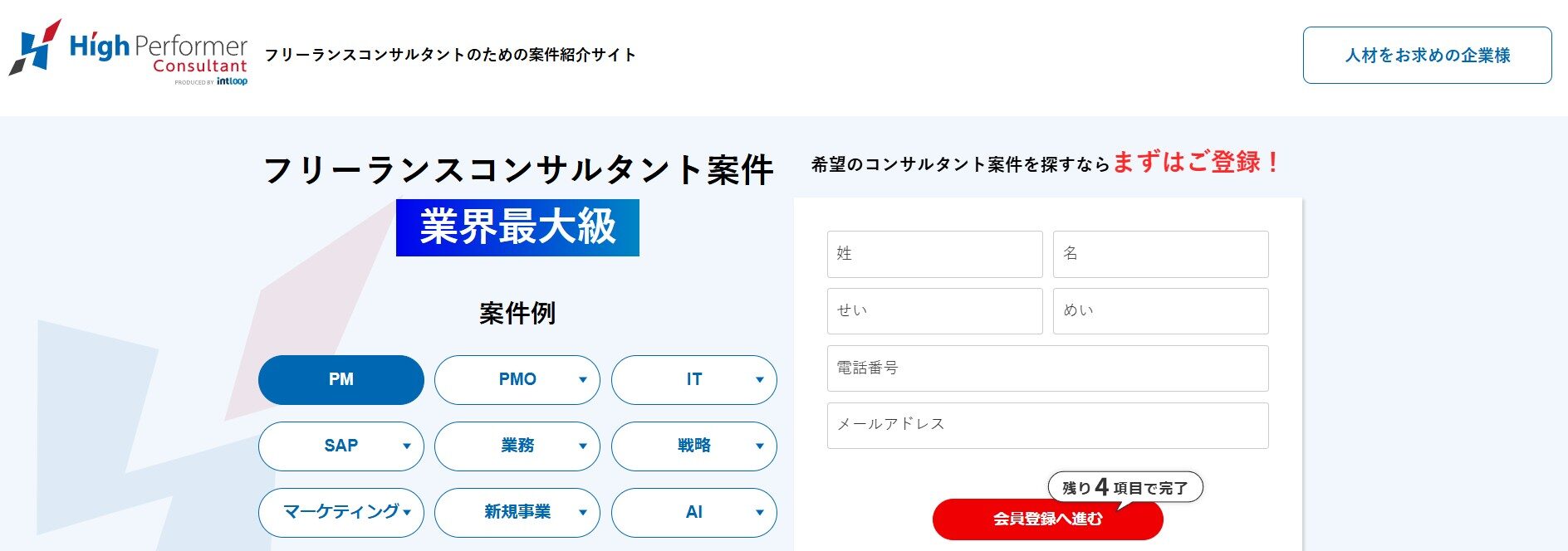Expand the IT category dropdown
Image resolution: width=1568 pixels, height=551 pixels.
pyautogui.click(x=758, y=380)
